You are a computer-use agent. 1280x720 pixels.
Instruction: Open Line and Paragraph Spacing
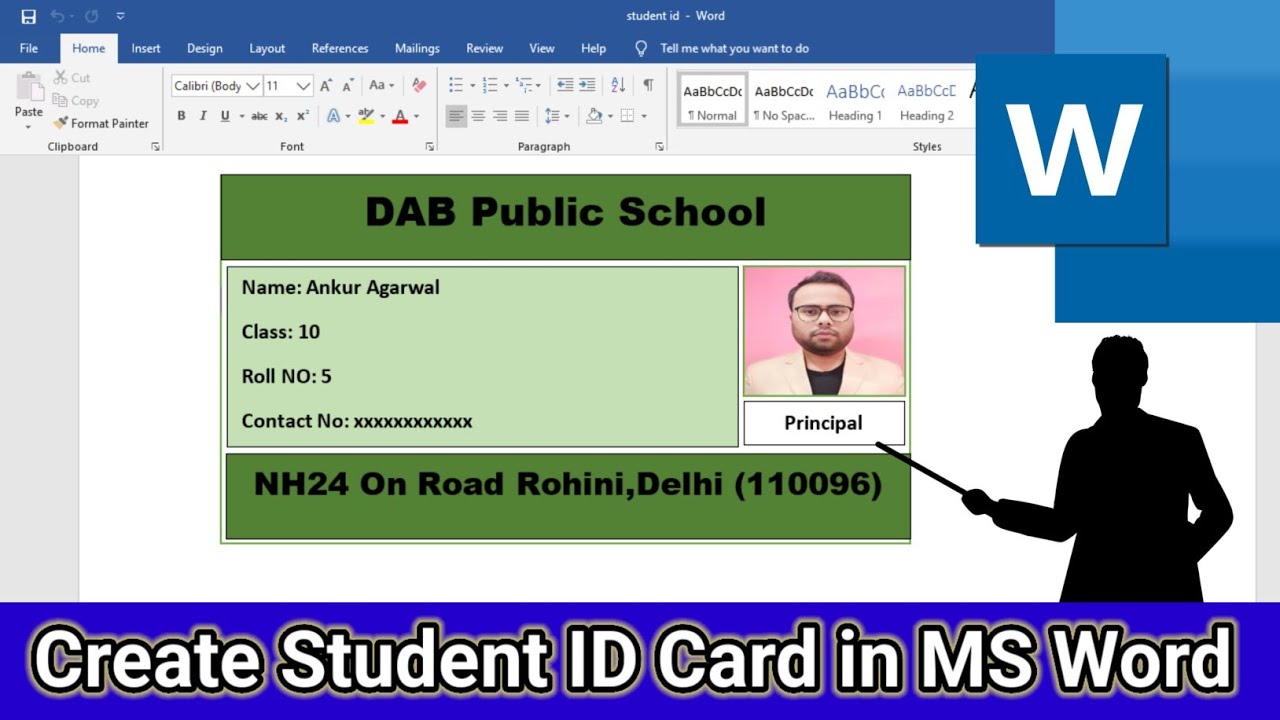click(x=552, y=116)
